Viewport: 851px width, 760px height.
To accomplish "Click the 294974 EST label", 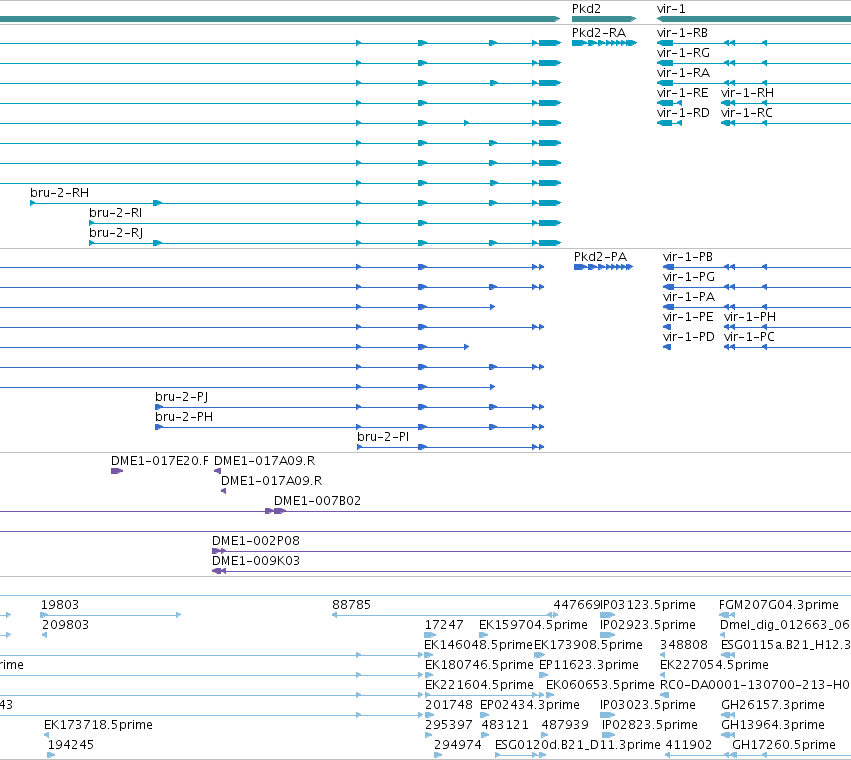I will point(458,746).
